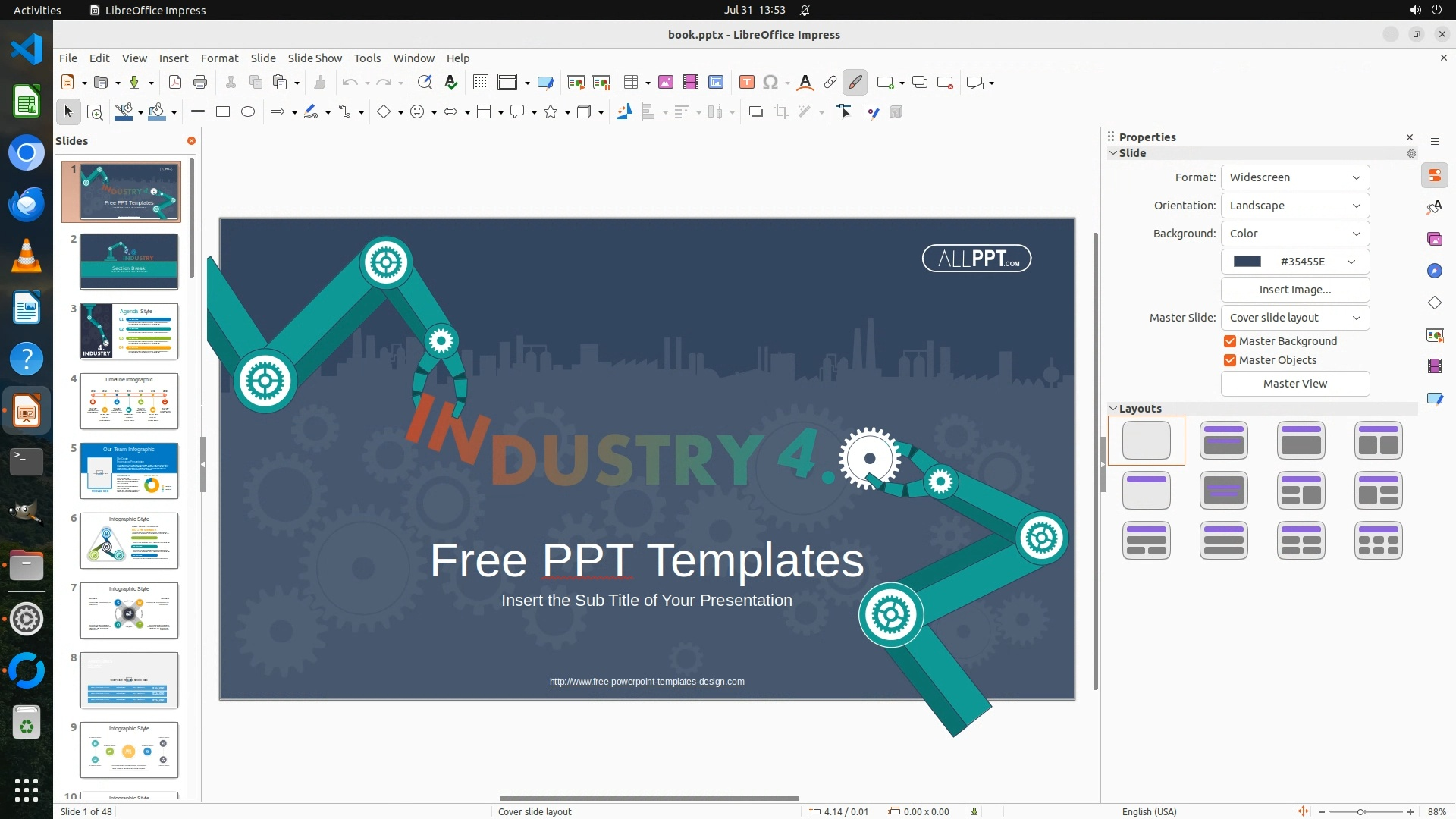Click the Insert Text Box icon
The width and height of the screenshot is (1456, 819).
746,83
